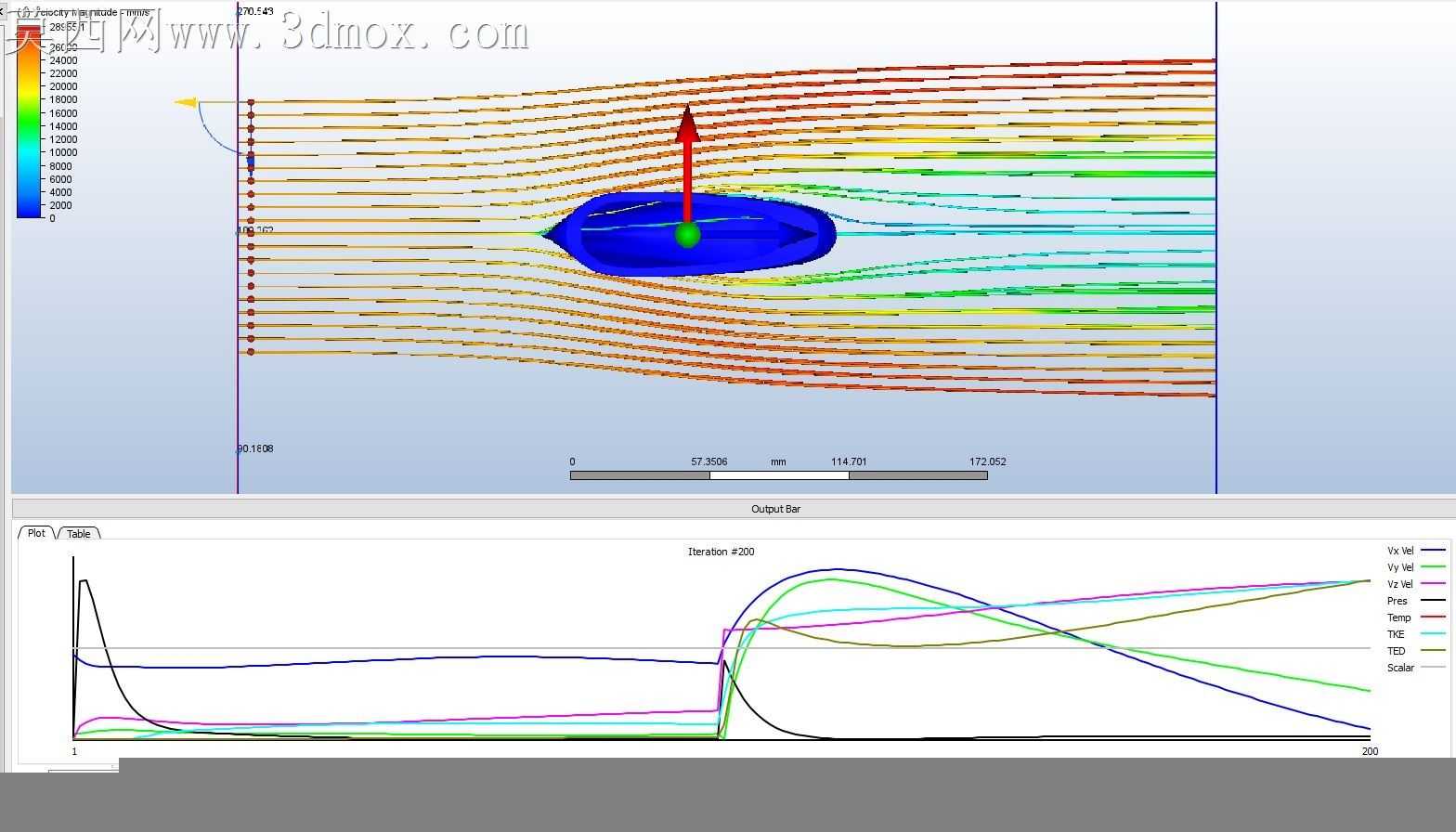Click the 172.052 scale label
The image size is (1456, 832).
click(987, 461)
